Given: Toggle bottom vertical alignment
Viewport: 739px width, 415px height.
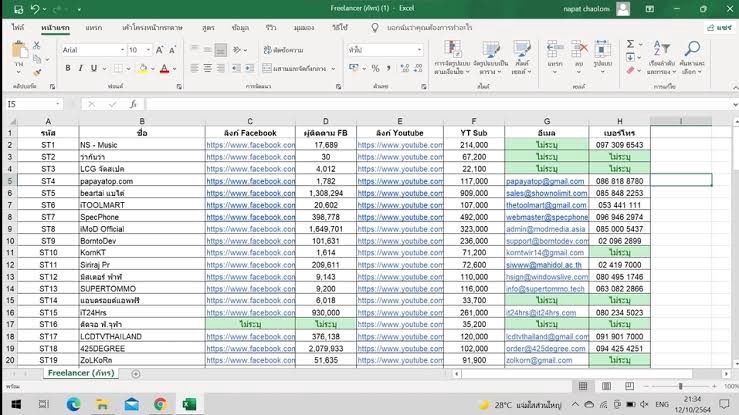Looking at the screenshot, I should coord(221,50).
